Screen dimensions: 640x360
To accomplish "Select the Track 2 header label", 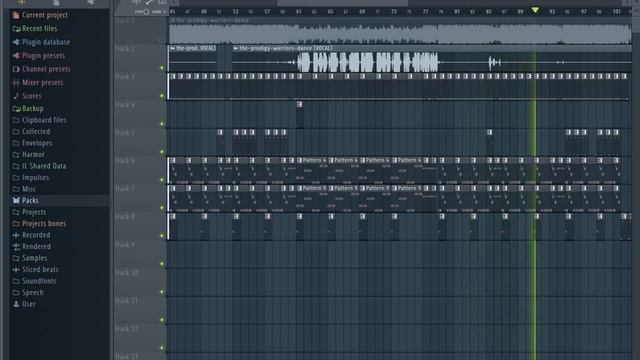I will pos(124,49).
